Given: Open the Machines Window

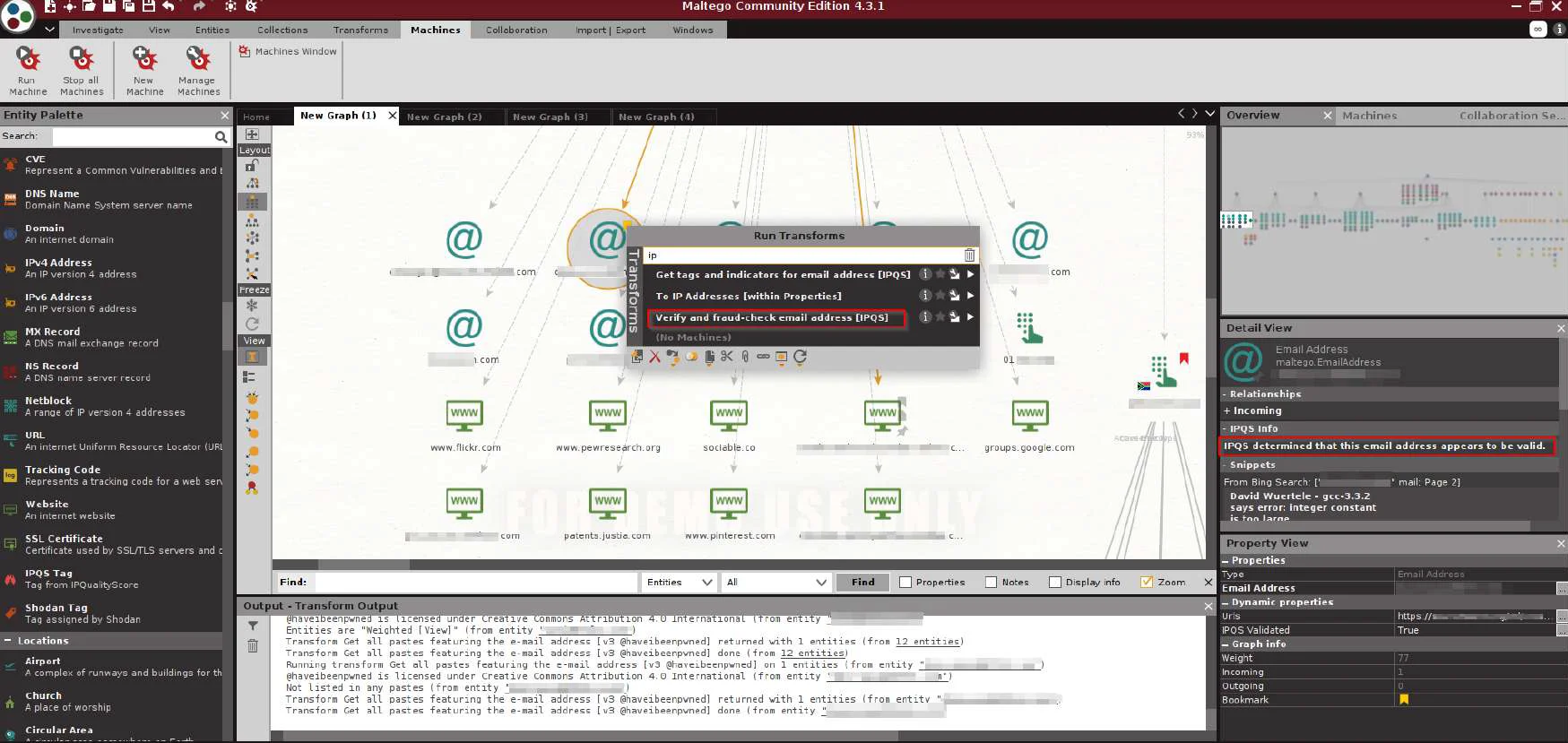Looking at the screenshot, I should (x=288, y=51).
